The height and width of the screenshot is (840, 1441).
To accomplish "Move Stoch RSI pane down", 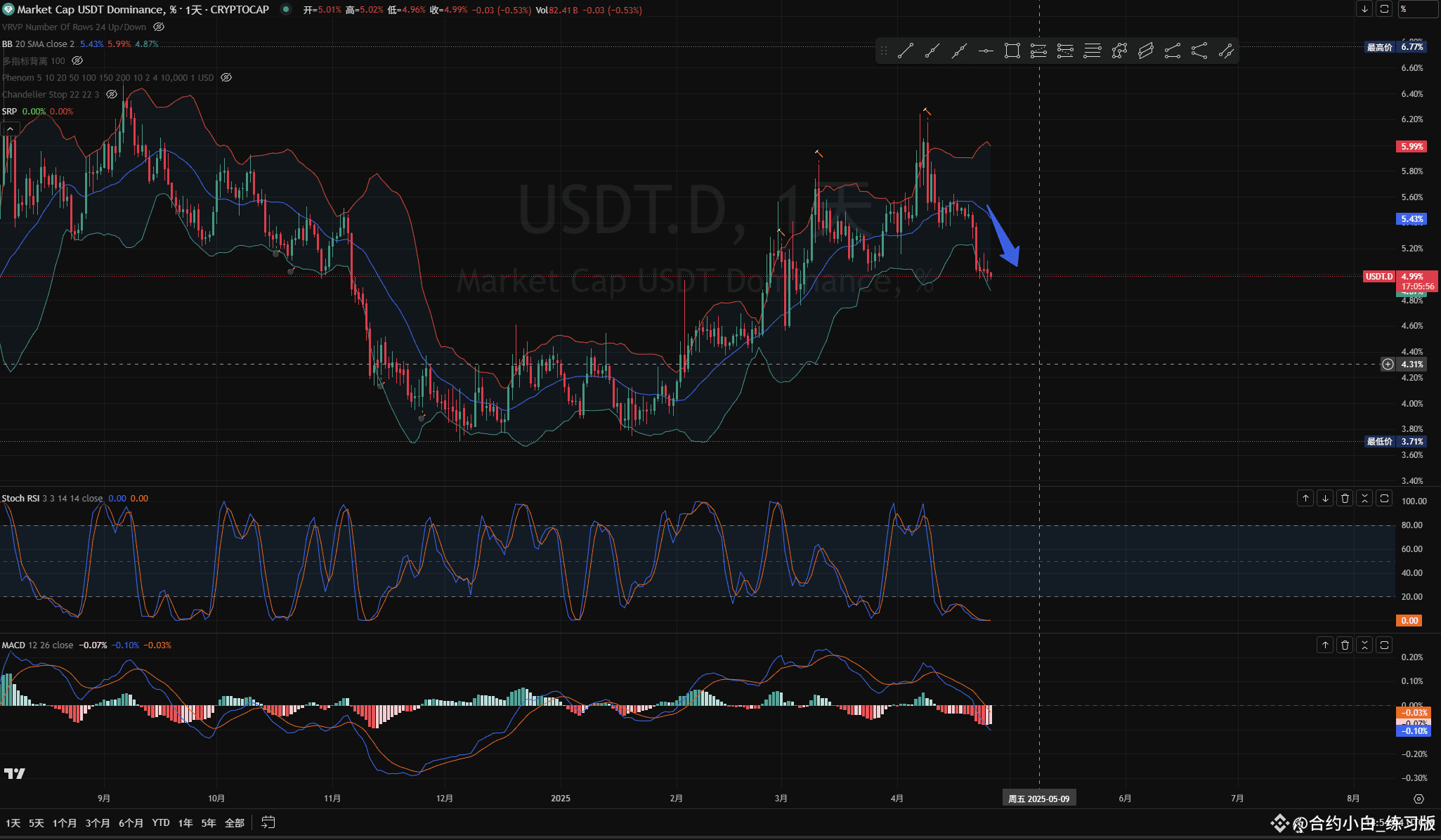I will pyautogui.click(x=1325, y=498).
